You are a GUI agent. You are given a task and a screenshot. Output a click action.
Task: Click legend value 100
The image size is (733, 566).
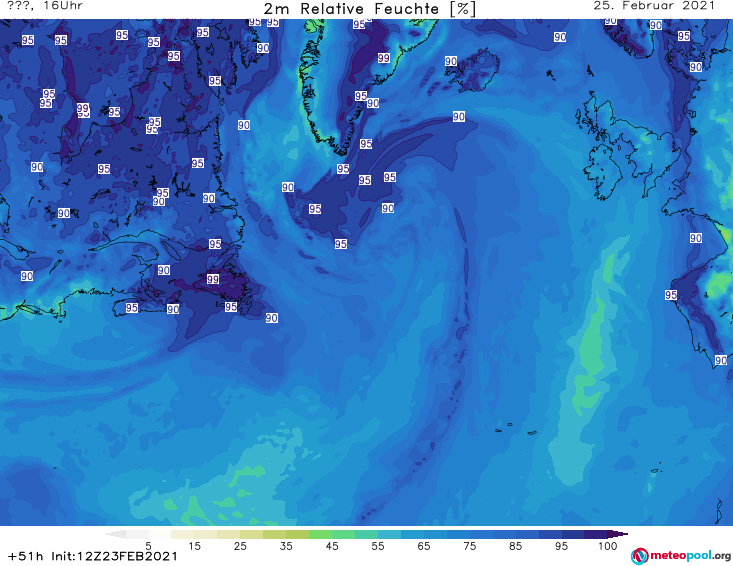(x=608, y=546)
